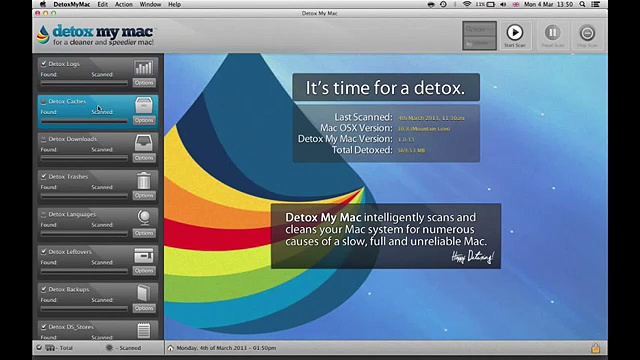640x360 pixels.
Task: Click the Detox Logs progress bar
Action: click(84, 83)
